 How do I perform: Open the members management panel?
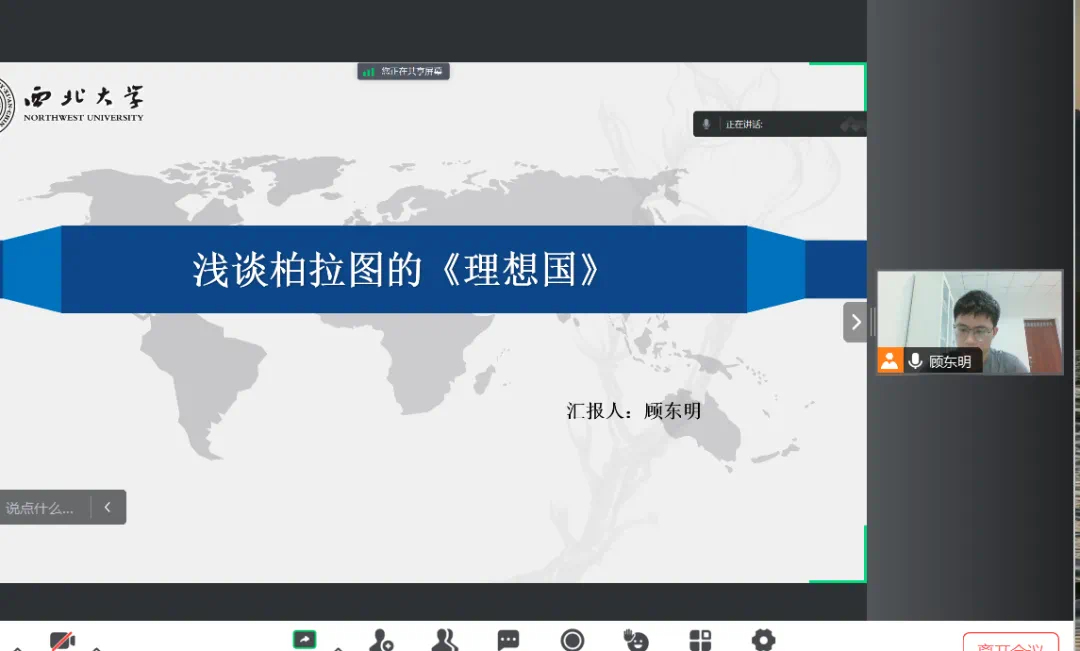[x=444, y=640]
